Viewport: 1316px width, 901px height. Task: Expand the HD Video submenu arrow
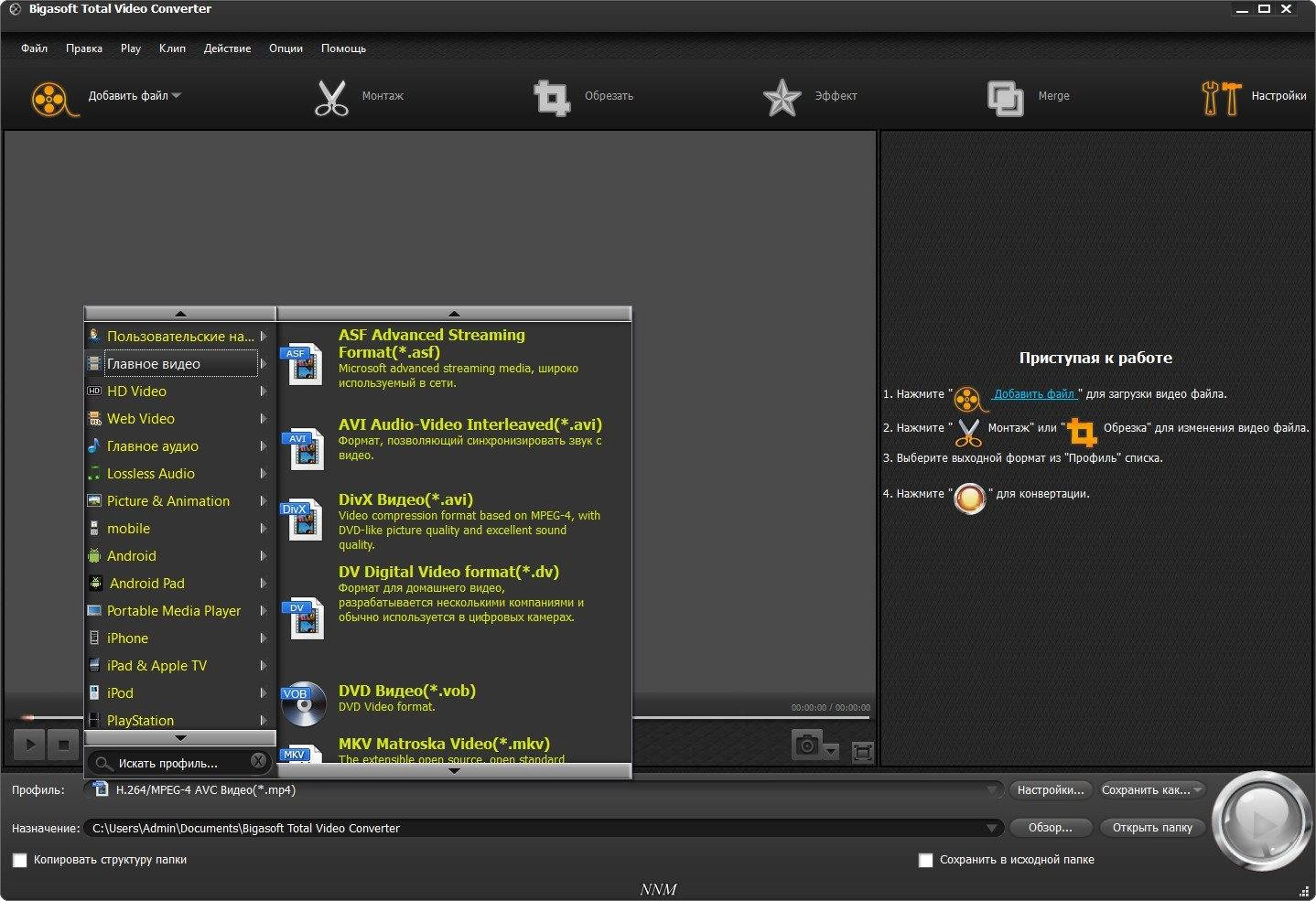264,392
